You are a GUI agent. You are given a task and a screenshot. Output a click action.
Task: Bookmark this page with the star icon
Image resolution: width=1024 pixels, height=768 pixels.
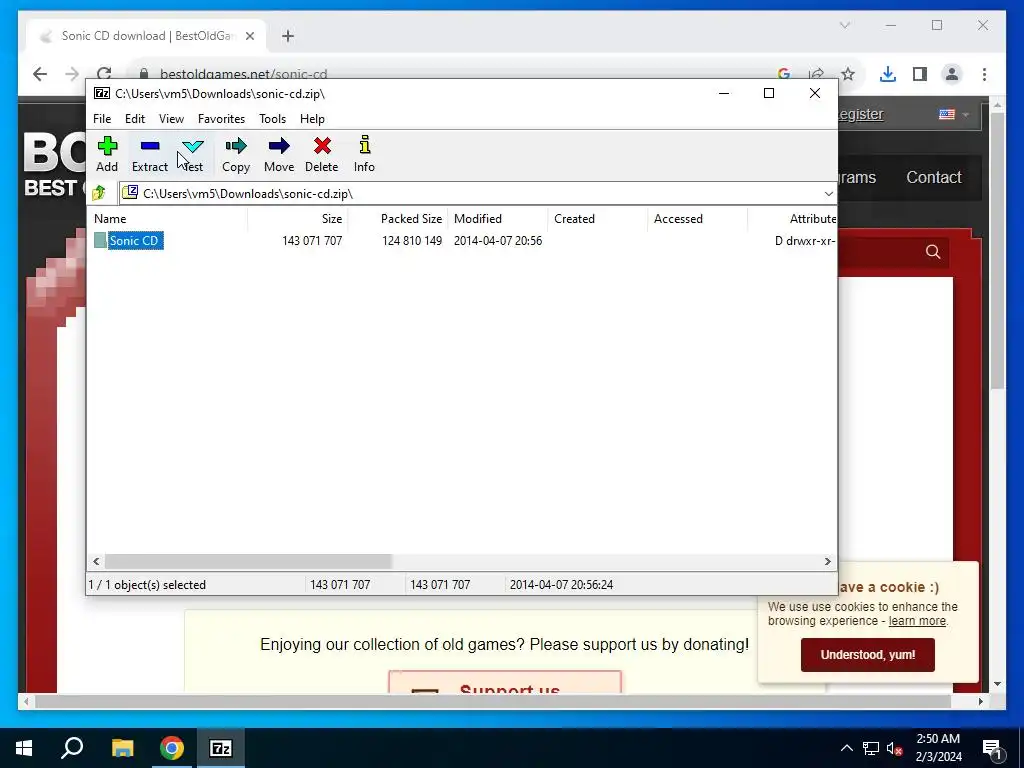pyautogui.click(x=848, y=74)
